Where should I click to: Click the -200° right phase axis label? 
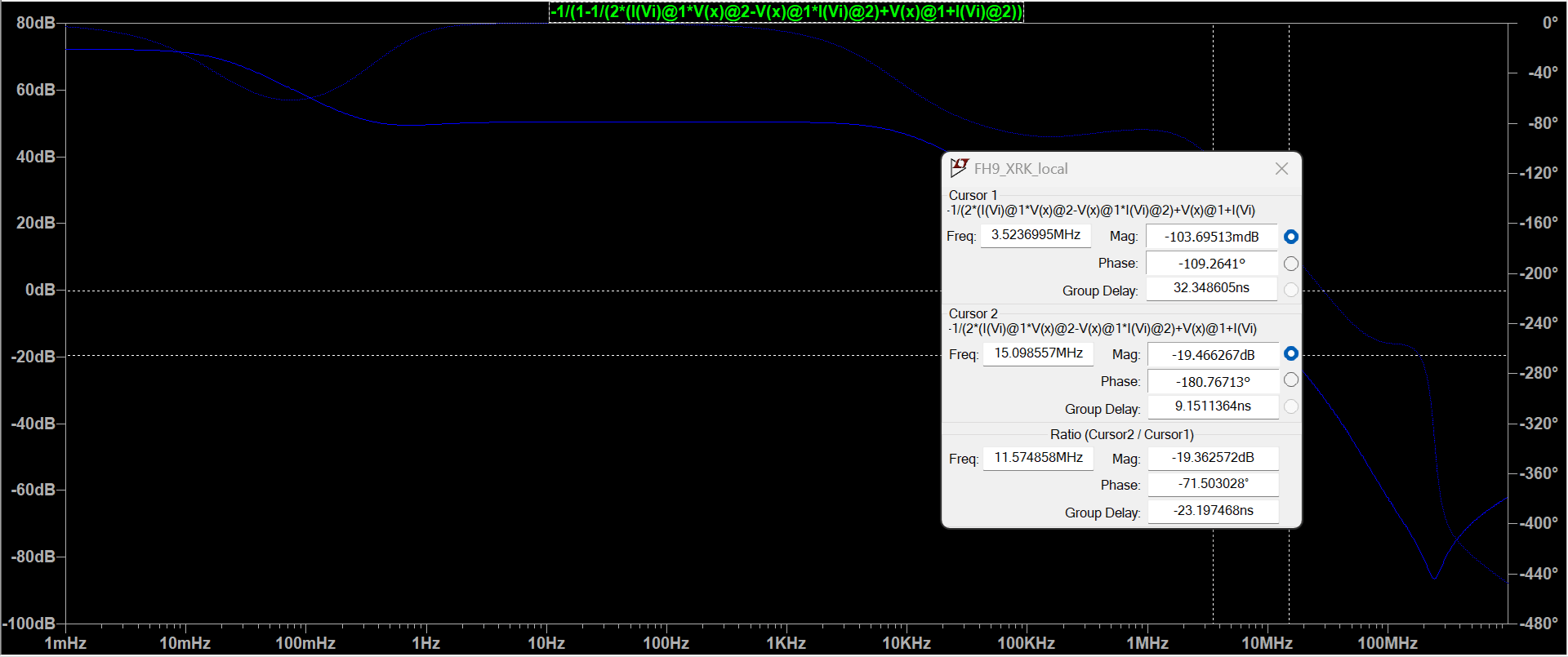[1539, 273]
